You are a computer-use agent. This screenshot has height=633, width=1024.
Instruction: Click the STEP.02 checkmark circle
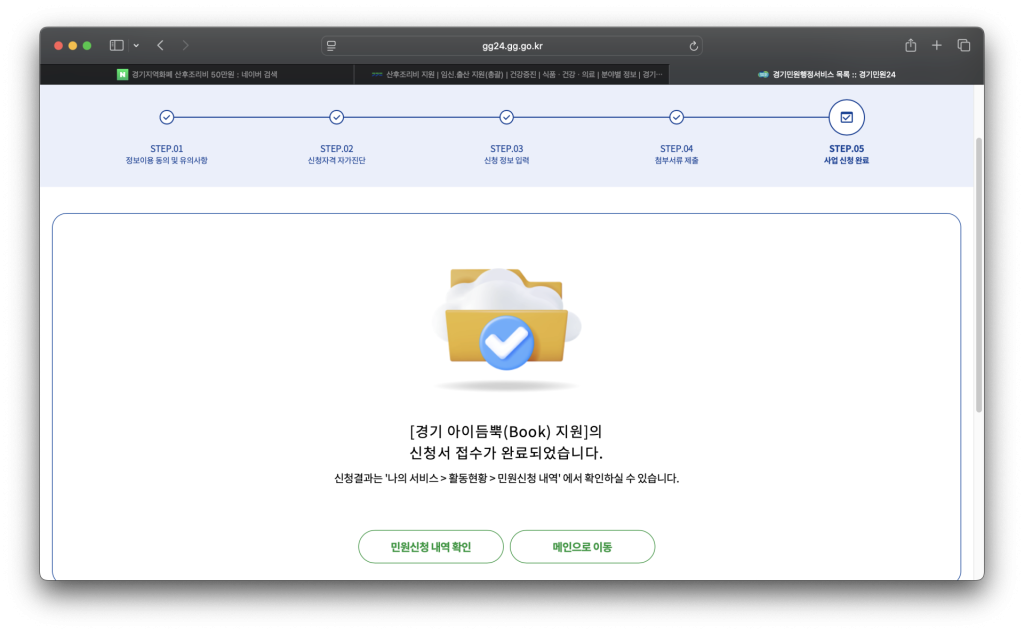[337, 117]
